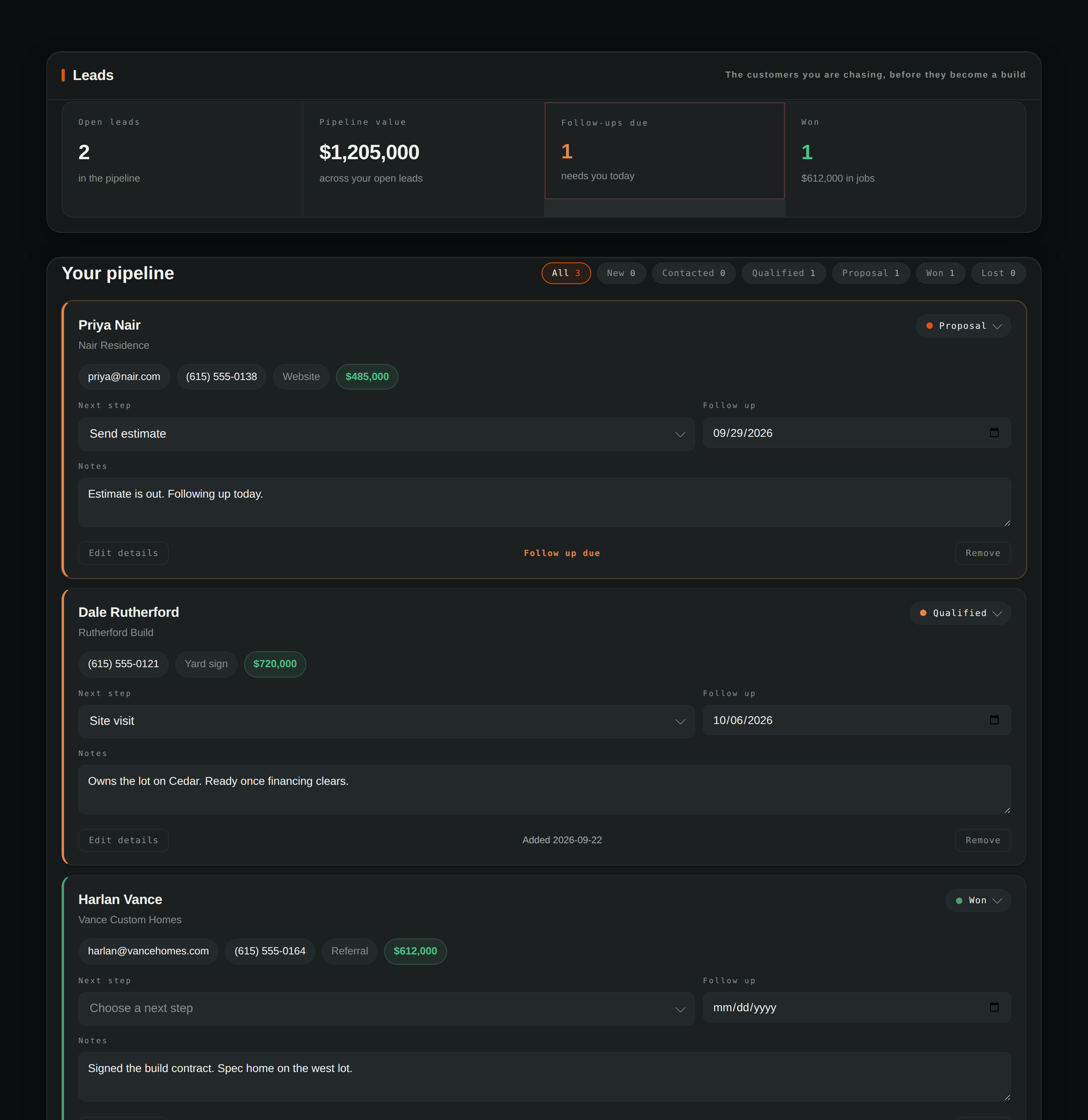The width and height of the screenshot is (1088, 1120).
Task: Click Edit details for Priya Nair
Action: pos(124,553)
